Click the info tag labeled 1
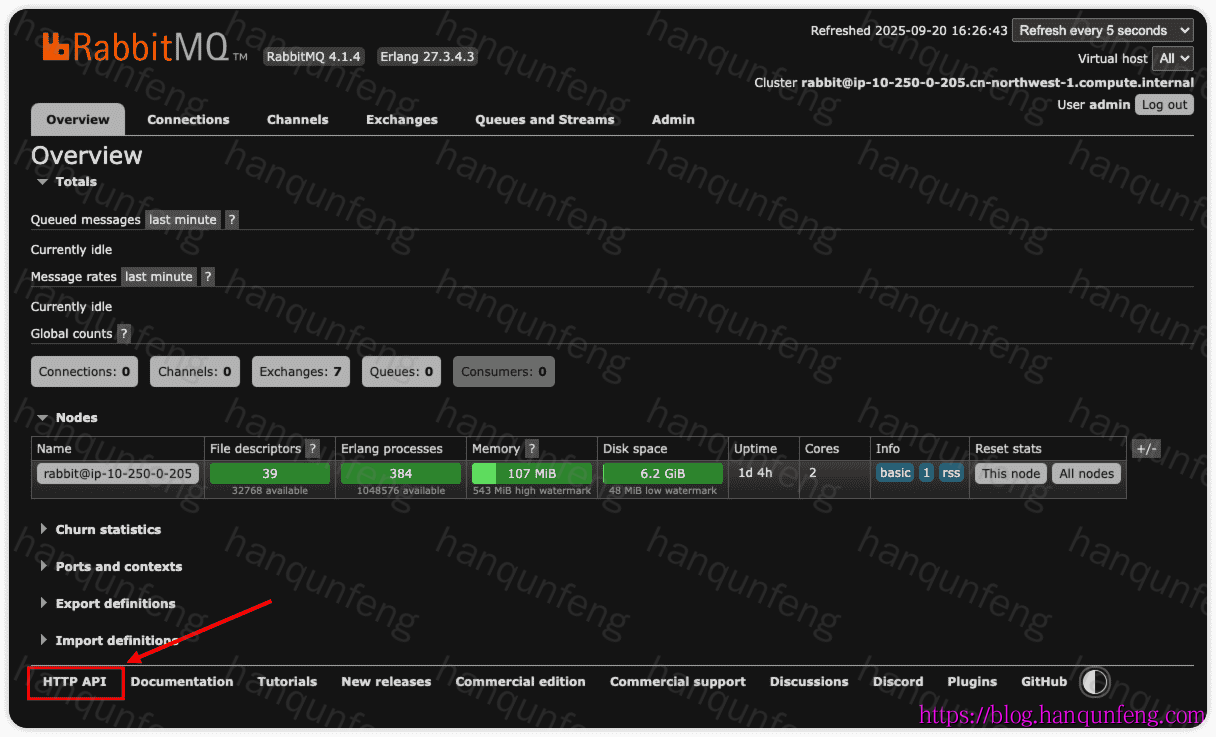The image size is (1216, 737). pos(926,474)
